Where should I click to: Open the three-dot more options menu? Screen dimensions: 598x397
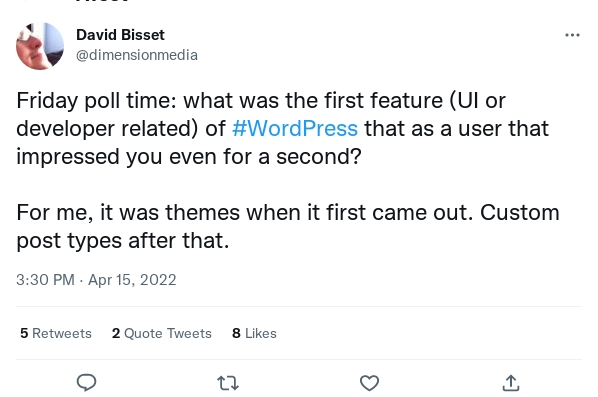[572, 35]
